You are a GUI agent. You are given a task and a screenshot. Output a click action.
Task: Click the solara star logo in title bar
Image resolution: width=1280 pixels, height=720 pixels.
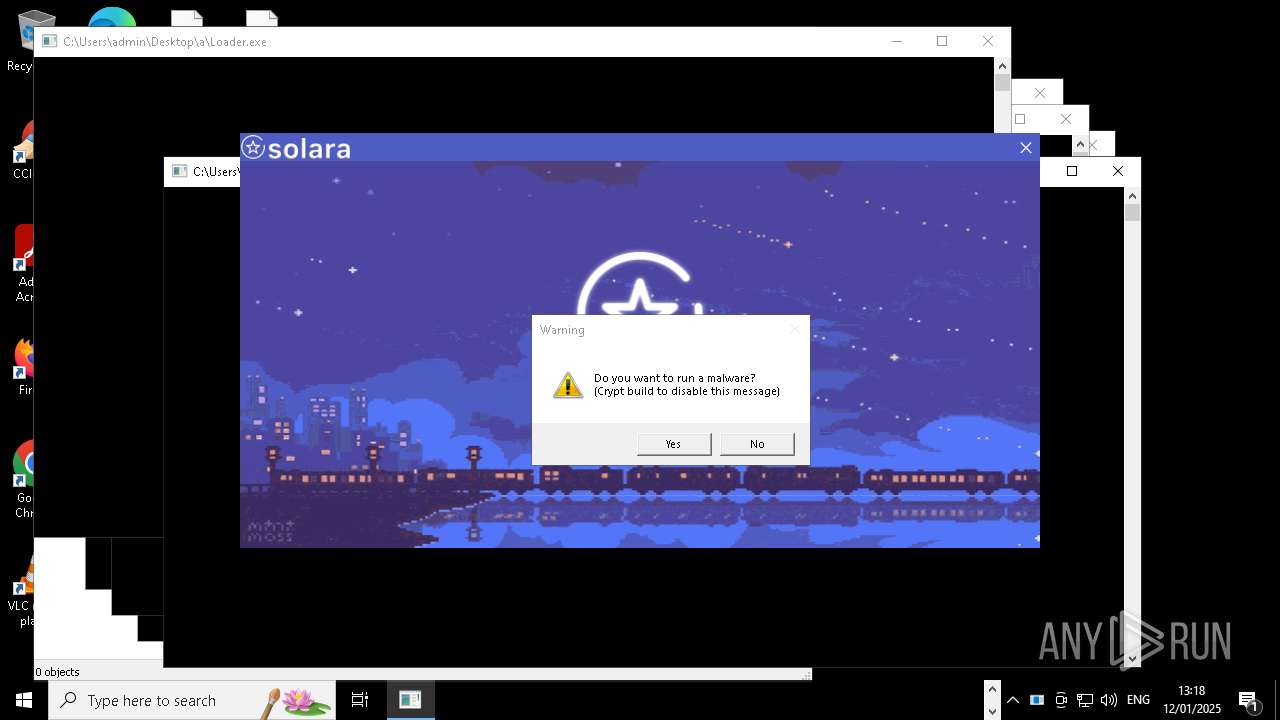(253, 148)
